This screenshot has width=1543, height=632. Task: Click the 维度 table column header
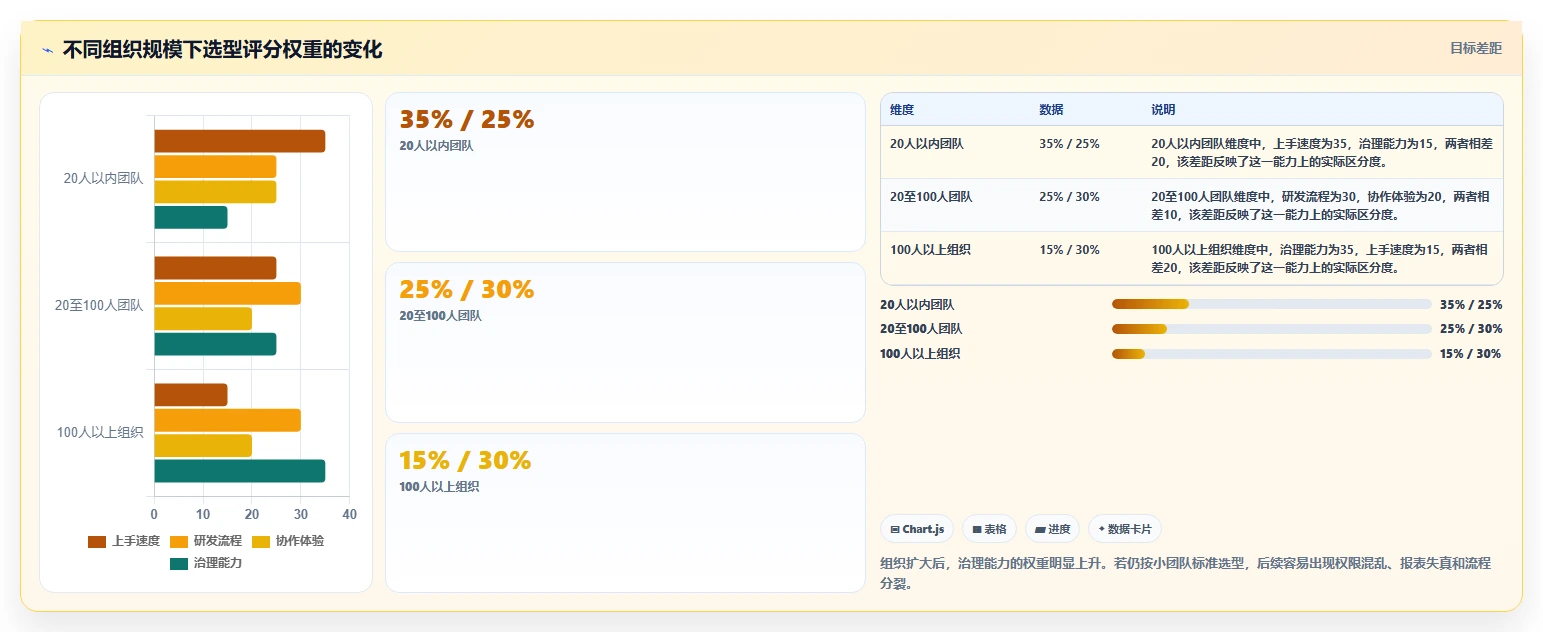coord(902,110)
